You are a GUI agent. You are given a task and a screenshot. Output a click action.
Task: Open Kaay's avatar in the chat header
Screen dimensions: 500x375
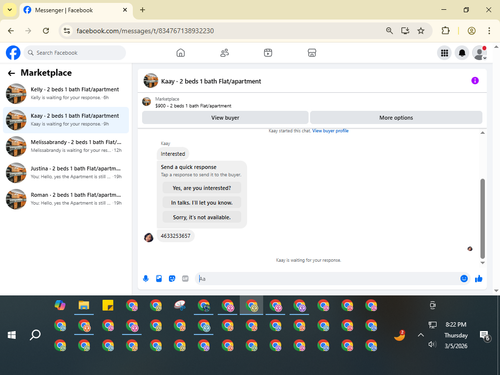click(151, 81)
